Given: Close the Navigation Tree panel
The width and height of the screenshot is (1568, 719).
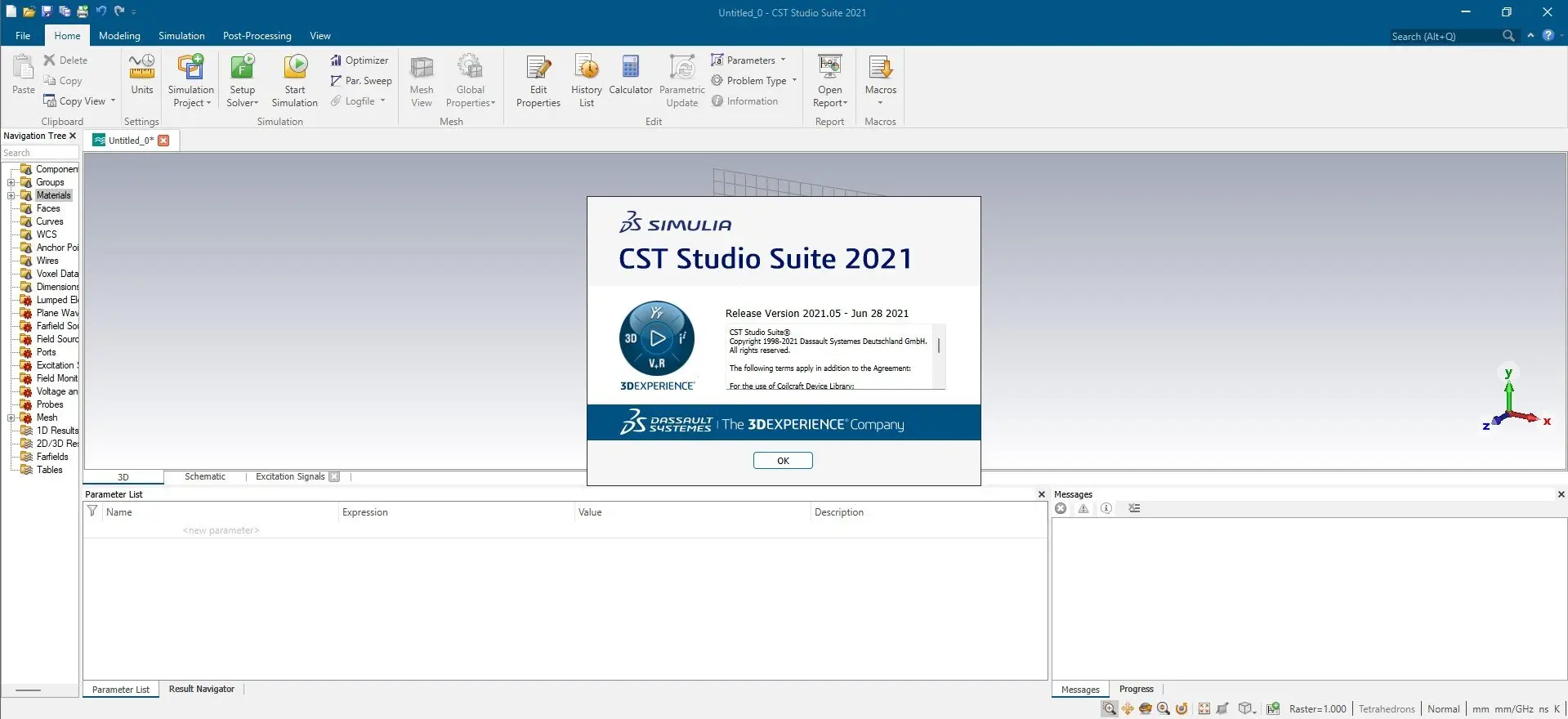Looking at the screenshot, I should coord(73,136).
